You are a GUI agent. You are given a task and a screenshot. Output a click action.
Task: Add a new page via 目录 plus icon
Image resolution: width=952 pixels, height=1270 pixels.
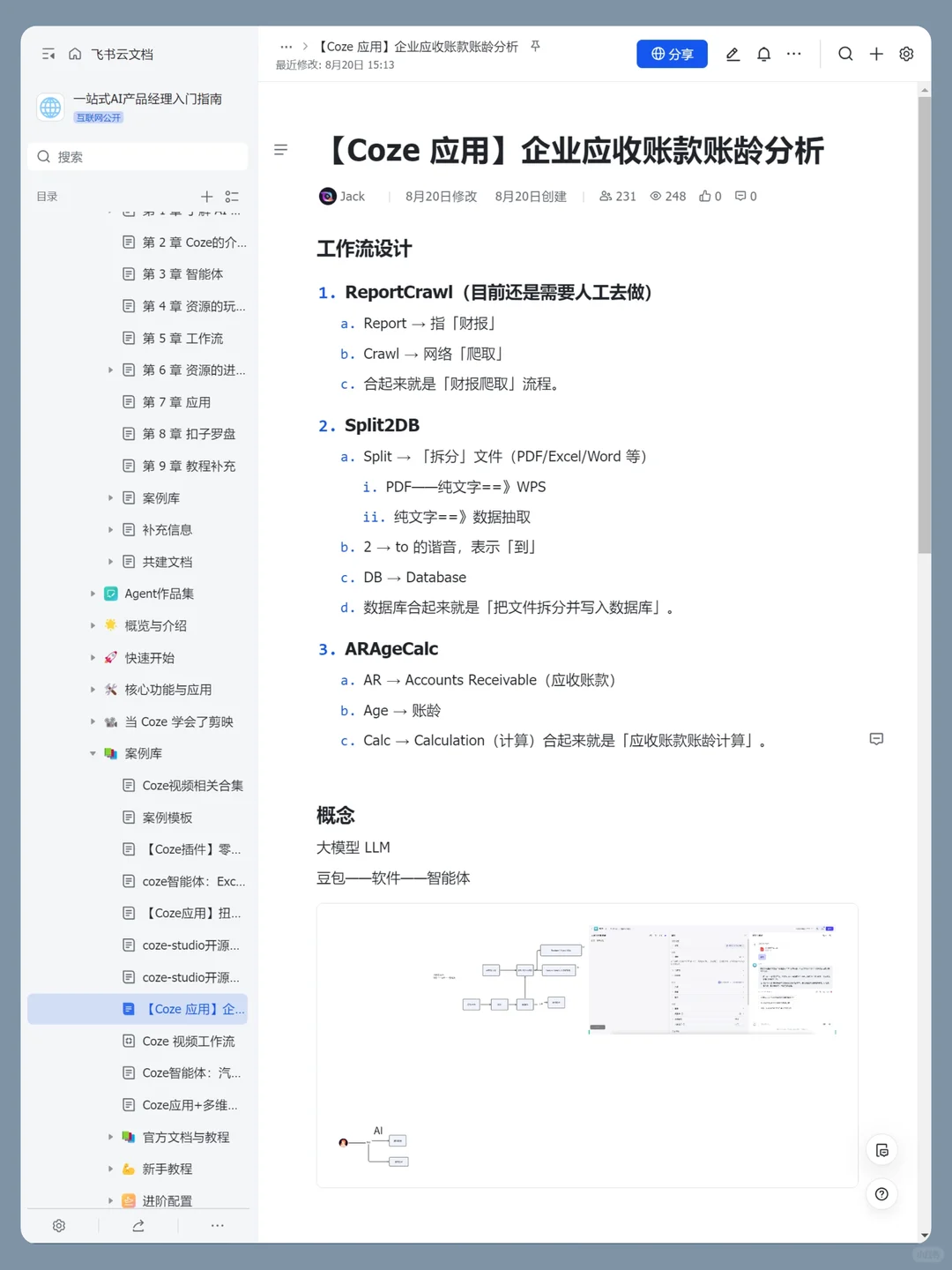(207, 197)
